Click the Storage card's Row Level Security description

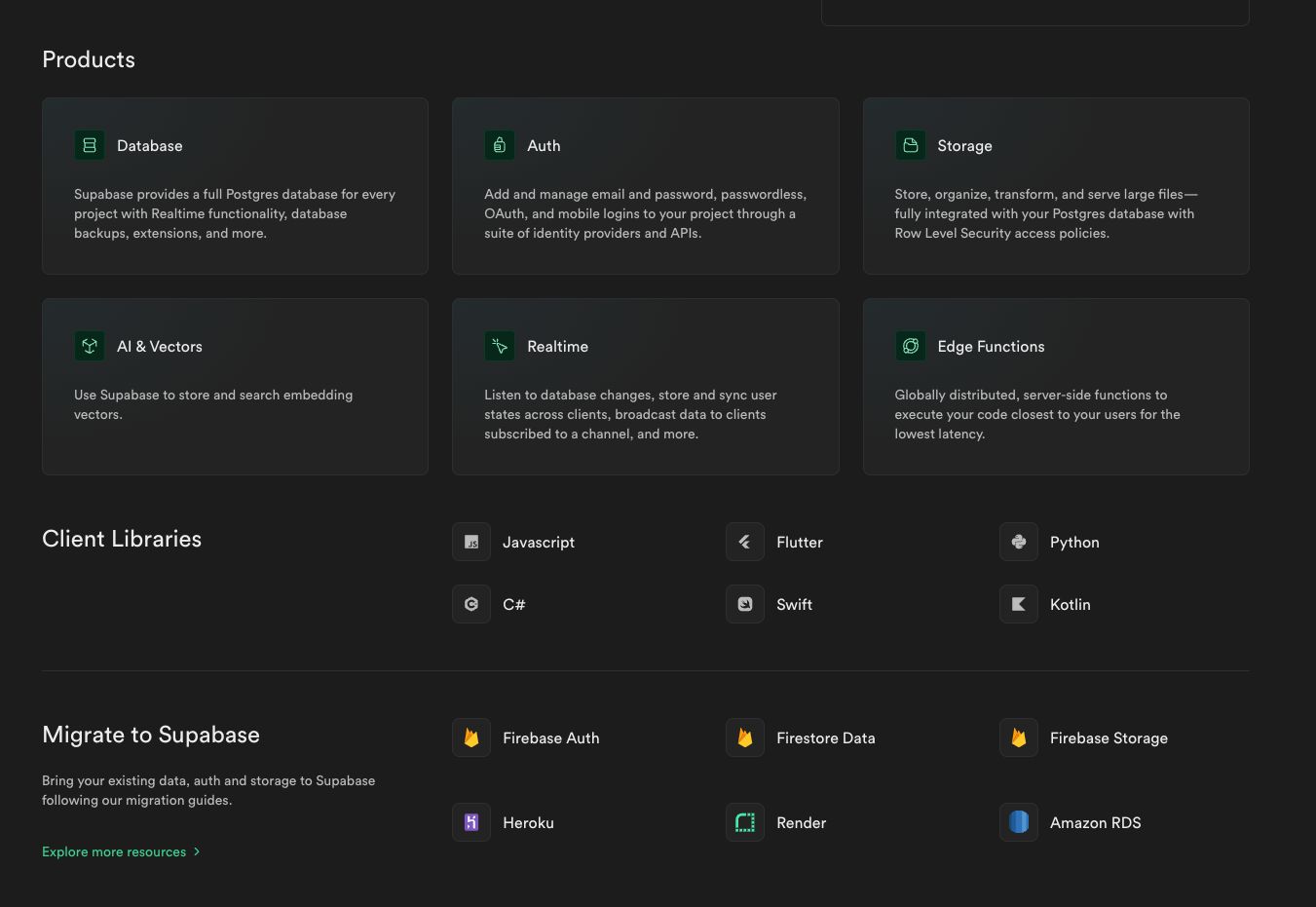(1046, 213)
